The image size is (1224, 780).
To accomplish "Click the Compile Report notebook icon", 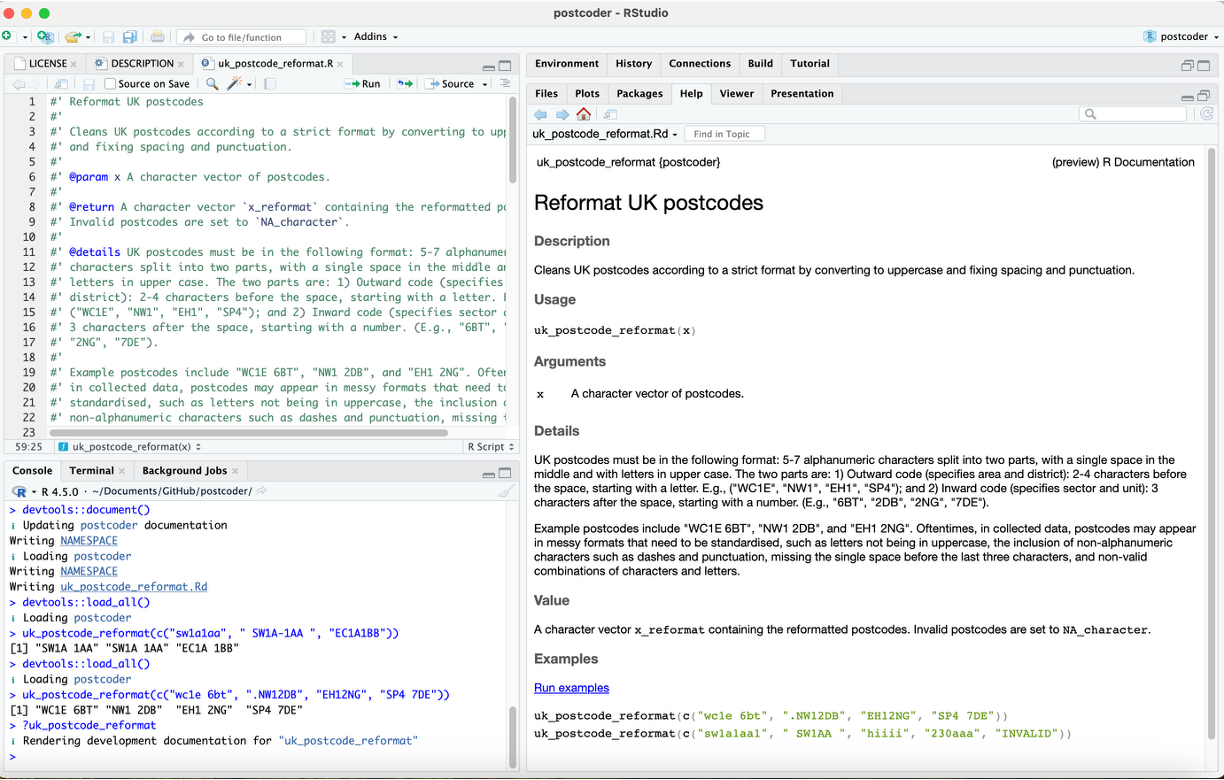I will click(270, 84).
